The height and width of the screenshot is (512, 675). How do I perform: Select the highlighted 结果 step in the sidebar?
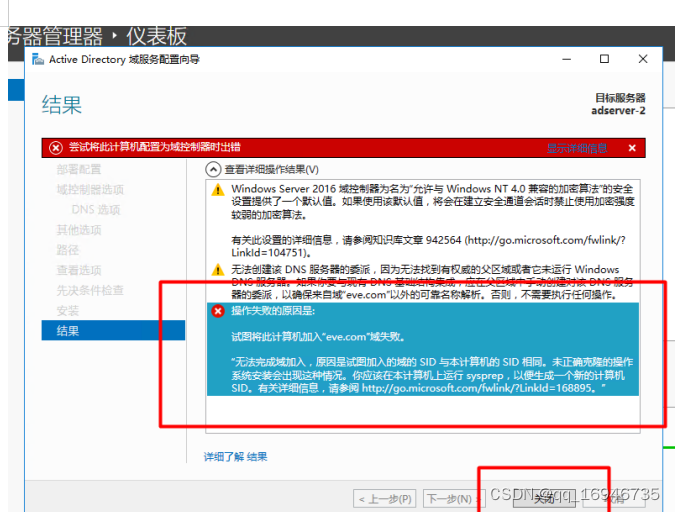(113, 330)
